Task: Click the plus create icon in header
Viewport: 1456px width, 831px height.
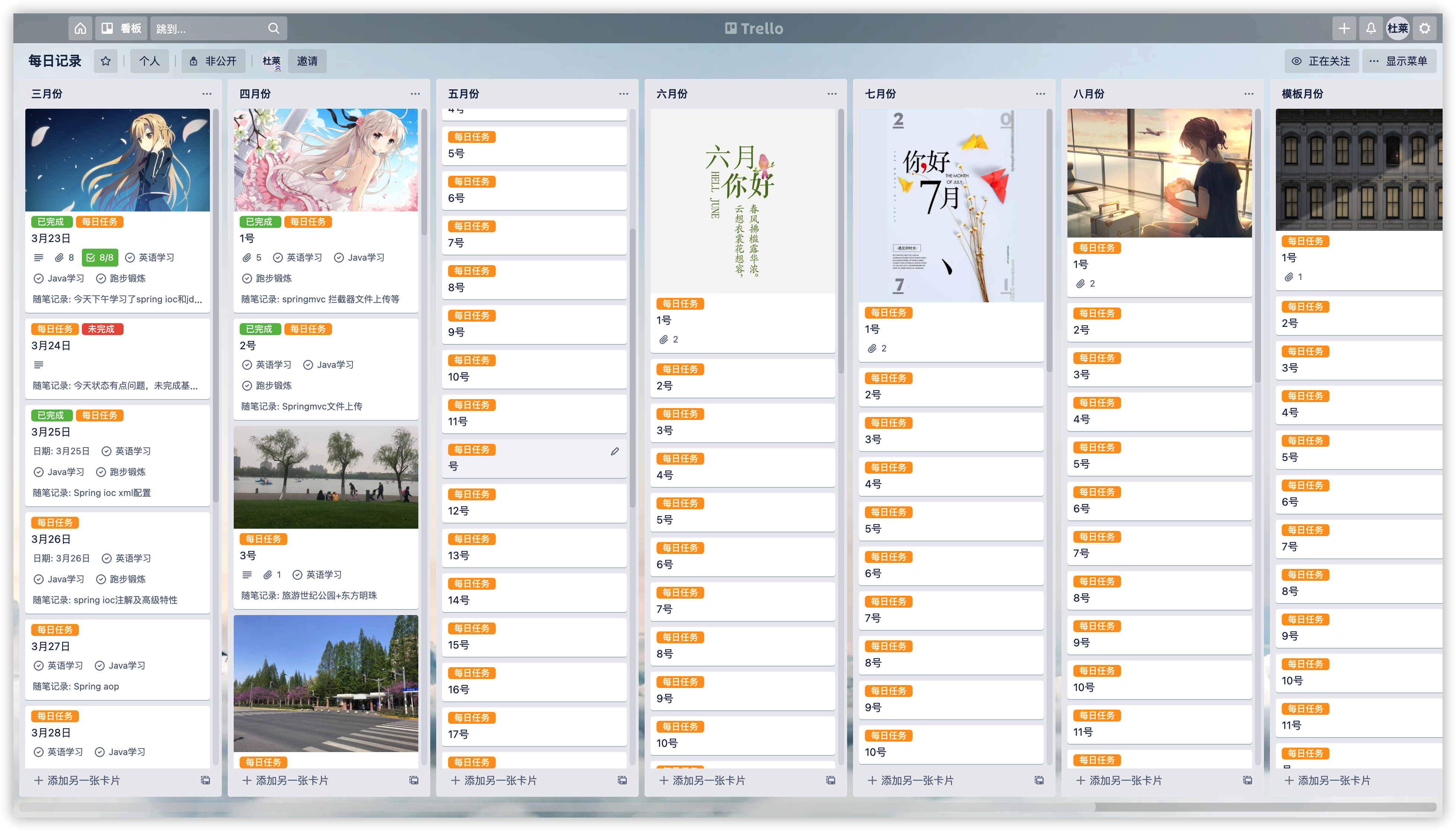Action: click(1344, 28)
